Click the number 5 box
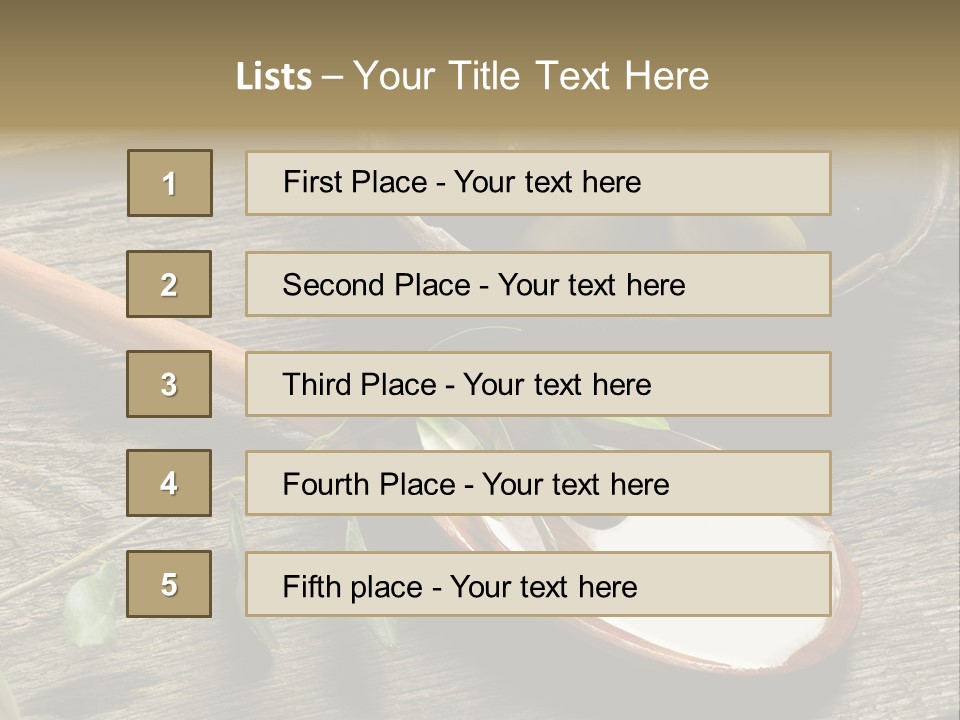960x720 pixels. pos(169,584)
